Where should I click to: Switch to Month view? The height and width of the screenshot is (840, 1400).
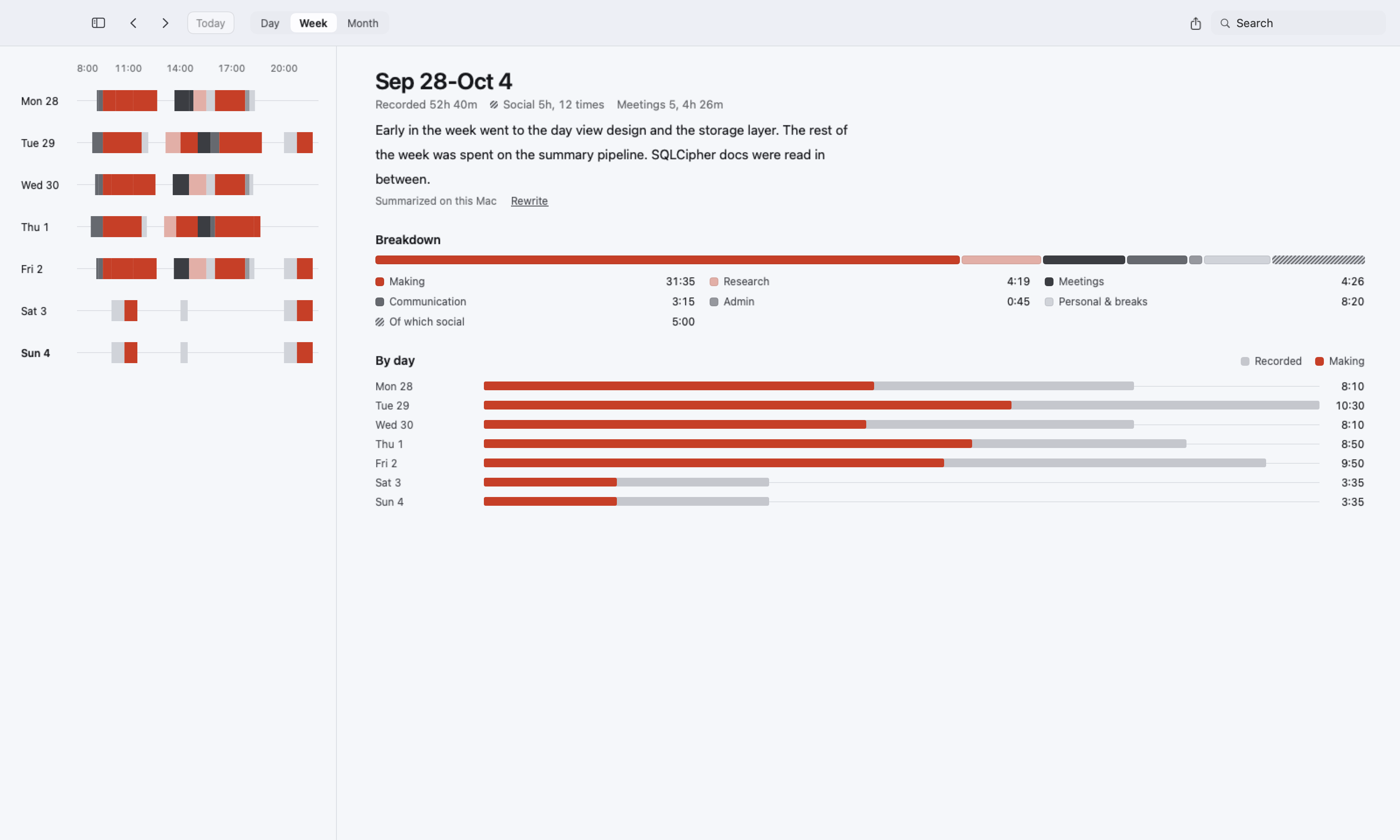point(363,23)
